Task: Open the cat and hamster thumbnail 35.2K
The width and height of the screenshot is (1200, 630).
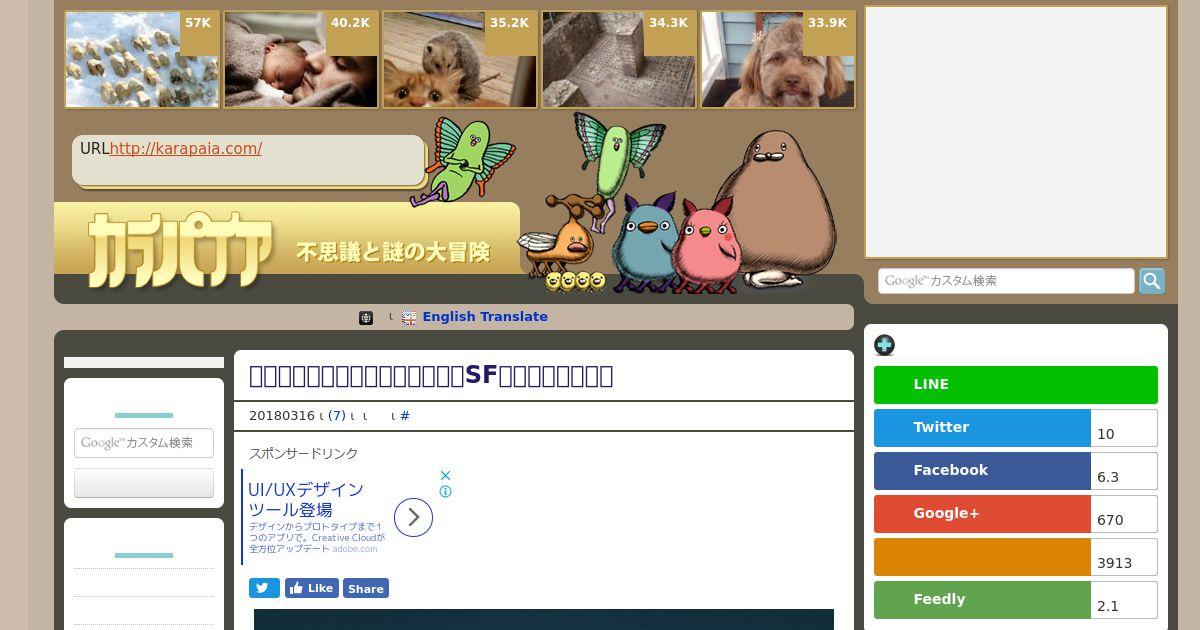Action: [x=460, y=60]
